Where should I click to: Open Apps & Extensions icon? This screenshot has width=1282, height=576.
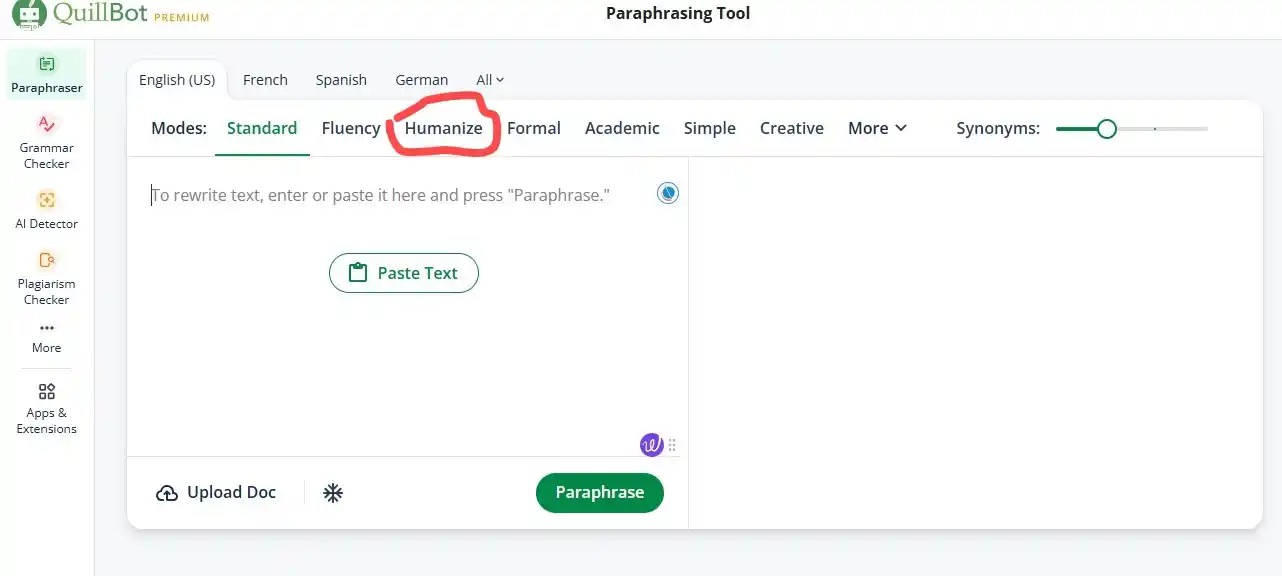(46, 391)
